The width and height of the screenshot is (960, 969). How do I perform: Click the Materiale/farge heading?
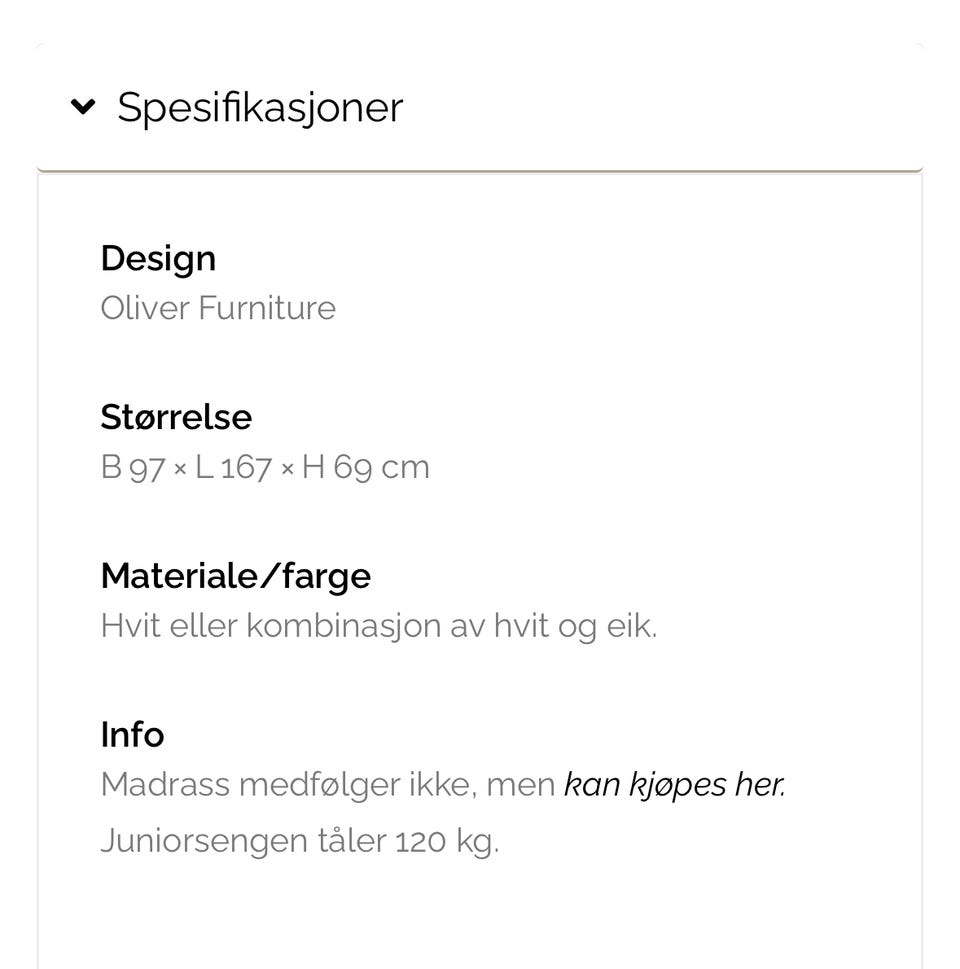tap(235, 576)
